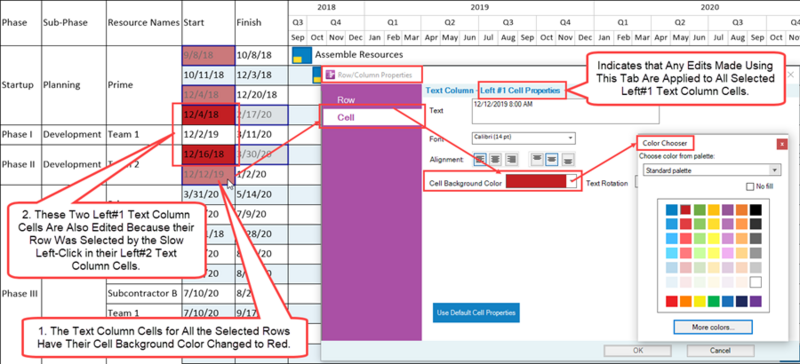Pick the blue swatch in palette top row
The image size is (800, 364).
click(671, 210)
